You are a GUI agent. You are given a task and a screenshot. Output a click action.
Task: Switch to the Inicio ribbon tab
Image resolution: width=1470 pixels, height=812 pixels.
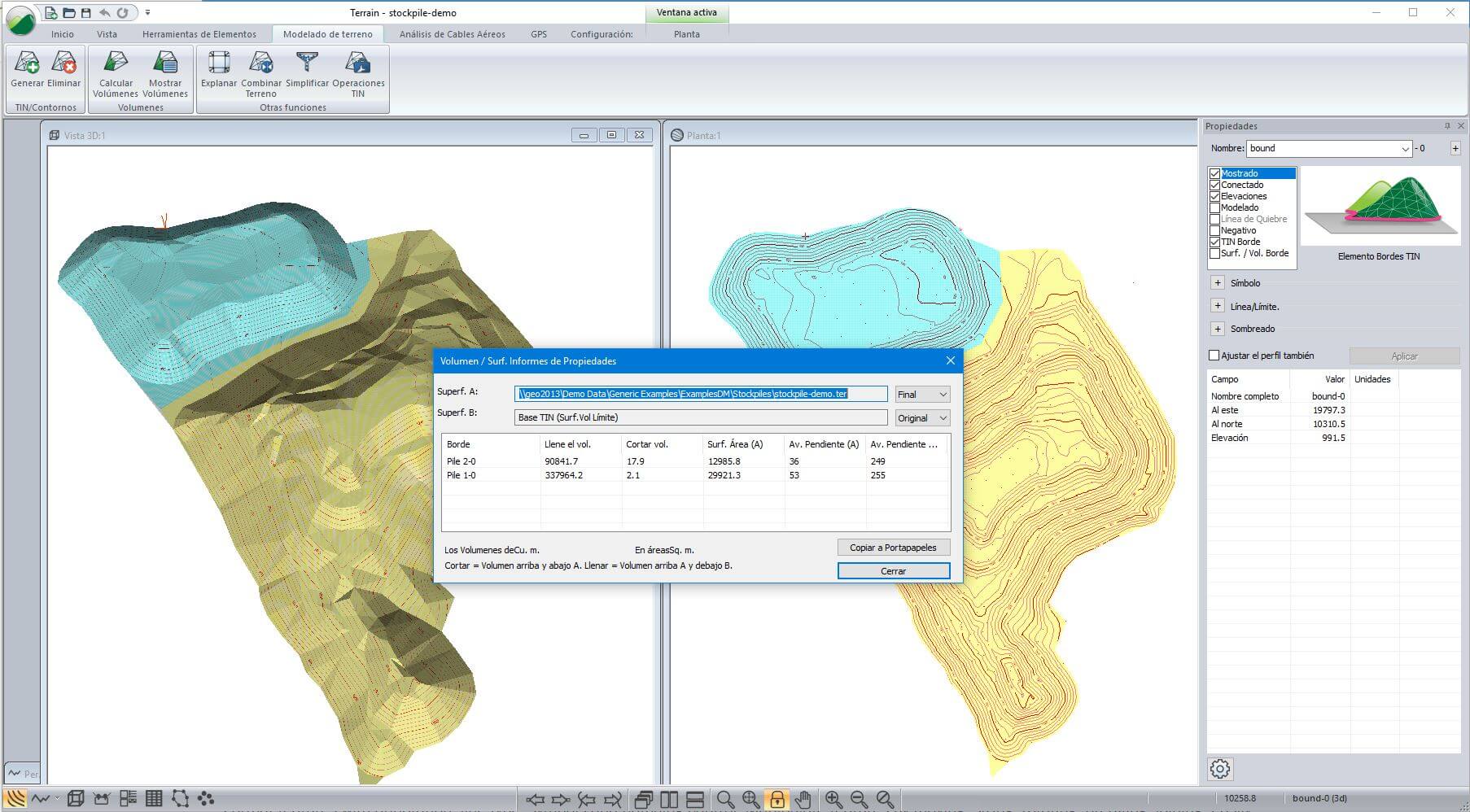point(62,34)
